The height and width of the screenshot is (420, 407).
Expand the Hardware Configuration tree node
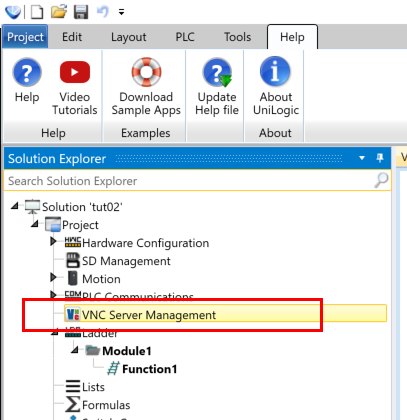53,241
